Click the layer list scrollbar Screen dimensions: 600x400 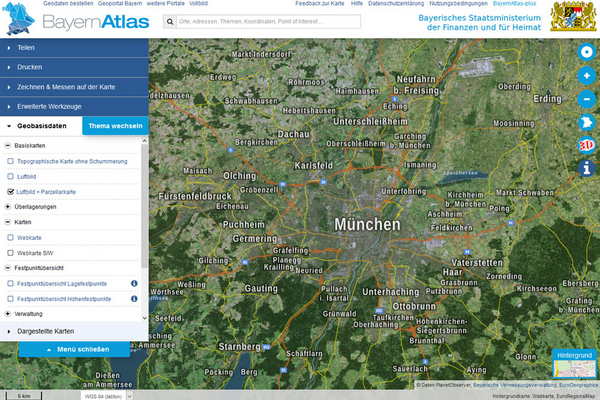(144, 206)
